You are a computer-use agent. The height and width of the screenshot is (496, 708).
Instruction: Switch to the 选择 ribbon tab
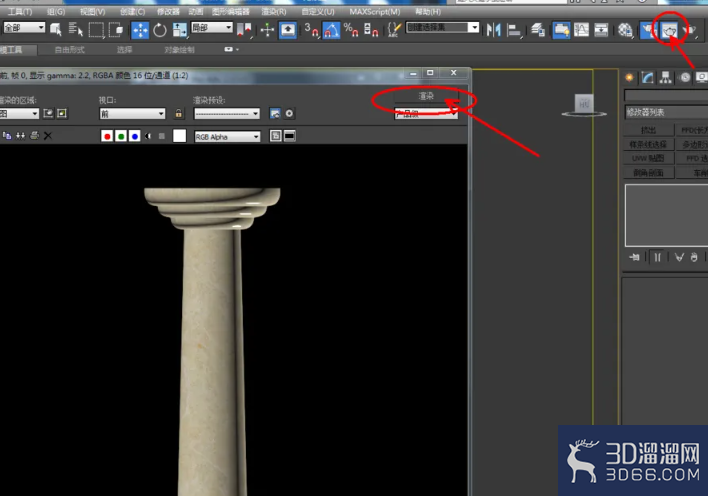pos(124,50)
